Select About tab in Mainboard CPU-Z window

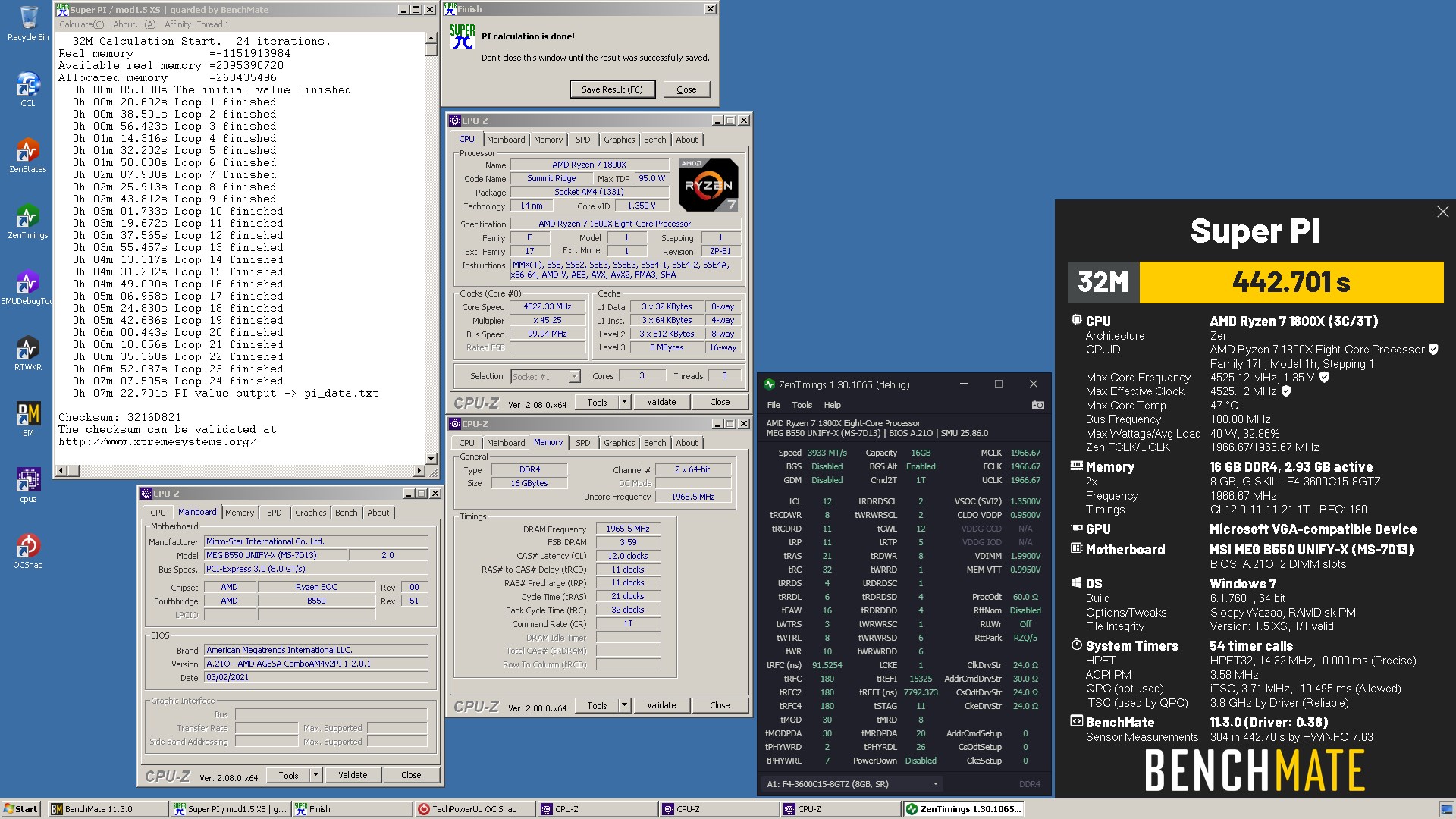pos(378,513)
